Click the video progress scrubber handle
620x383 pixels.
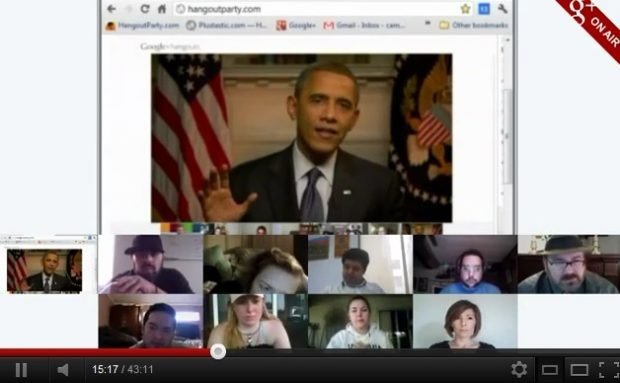tap(218, 351)
